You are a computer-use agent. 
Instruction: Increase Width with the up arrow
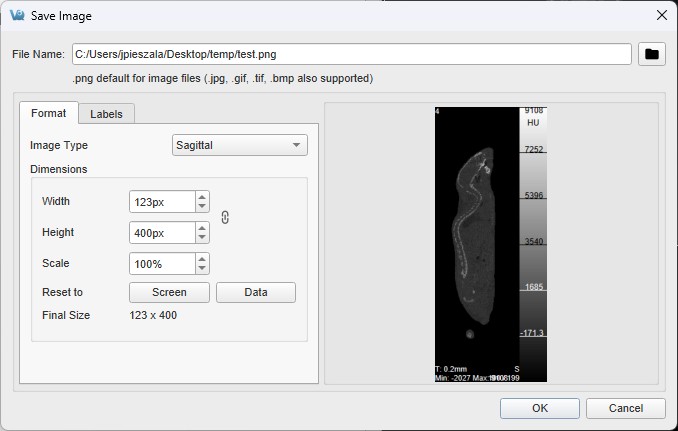pyautogui.click(x=203, y=197)
